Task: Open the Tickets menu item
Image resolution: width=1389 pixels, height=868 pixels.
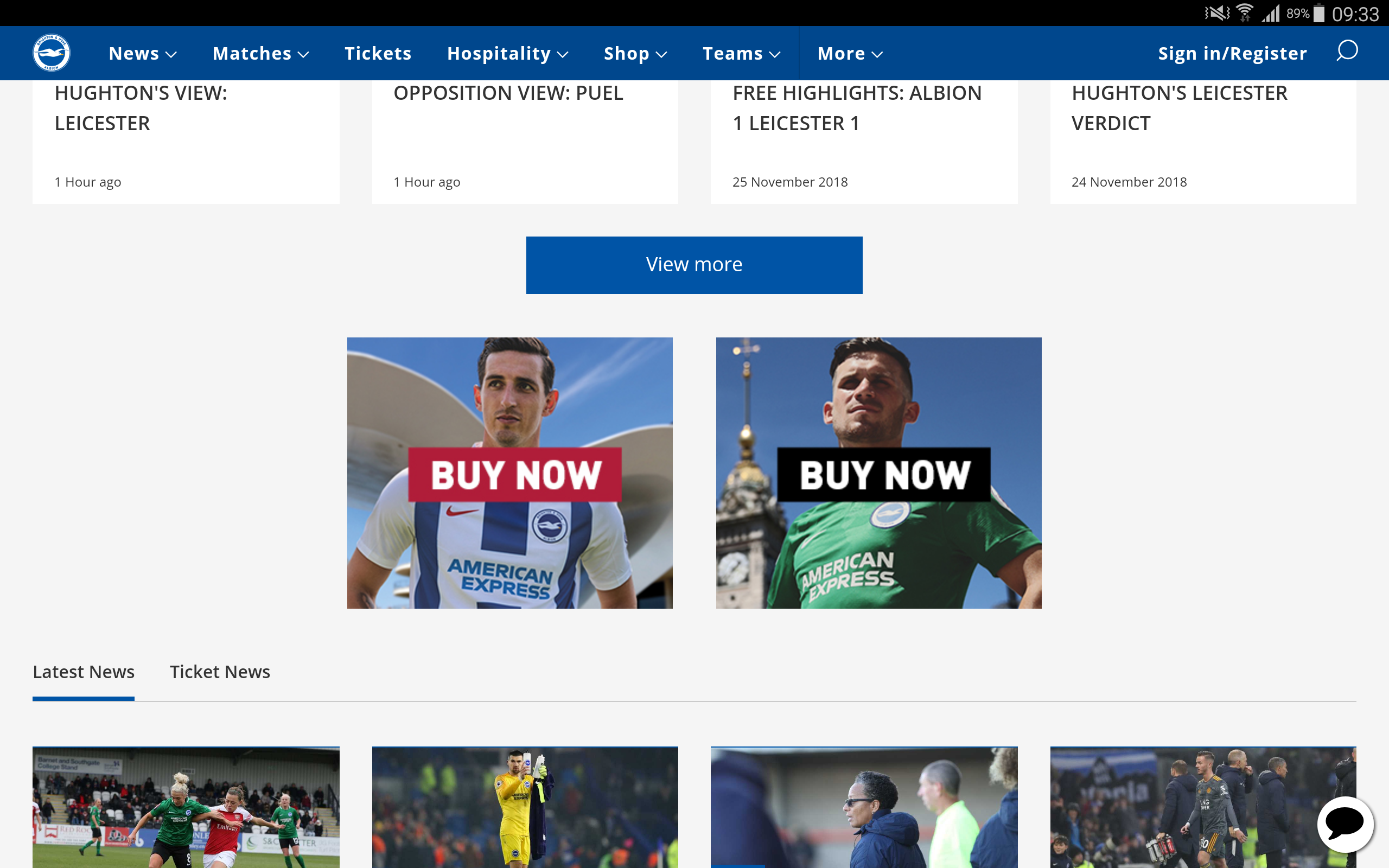Action: pyautogui.click(x=378, y=53)
